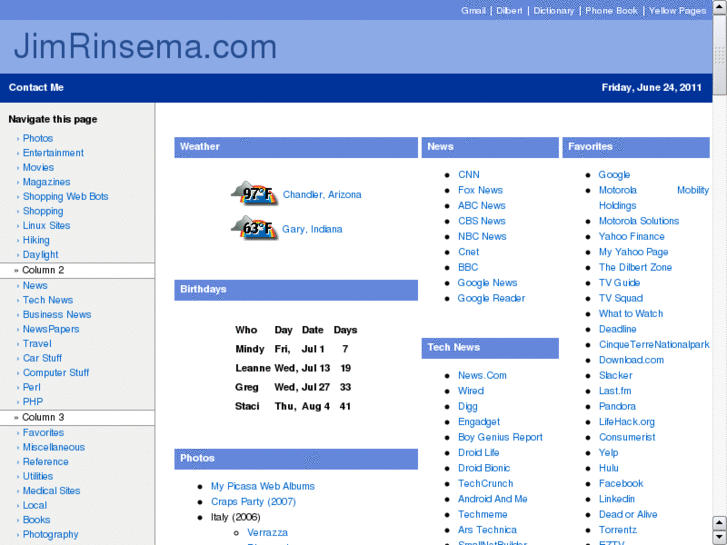Jump to Perl in sidebar
Viewport: 727px width, 545px height.
(x=32, y=387)
